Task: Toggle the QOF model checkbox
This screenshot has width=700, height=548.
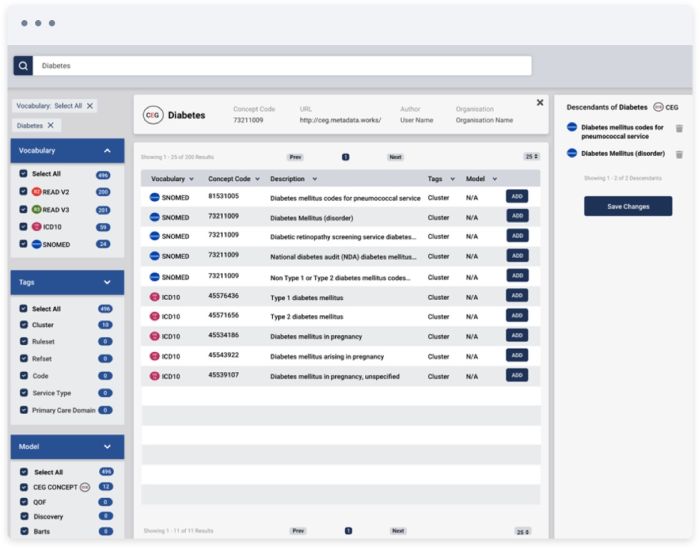Action: [x=24, y=502]
